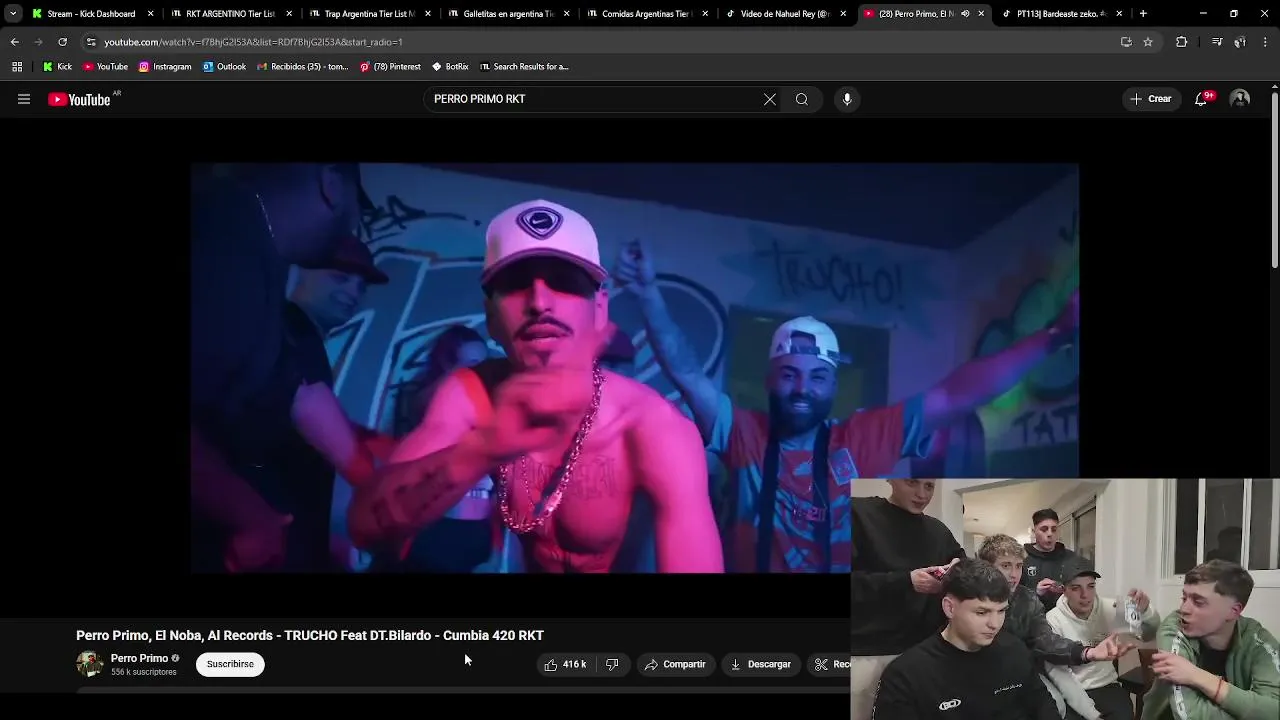Open the Instagram bookmark
Viewport: 1280px width, 720px height.
tap(165, 67)
